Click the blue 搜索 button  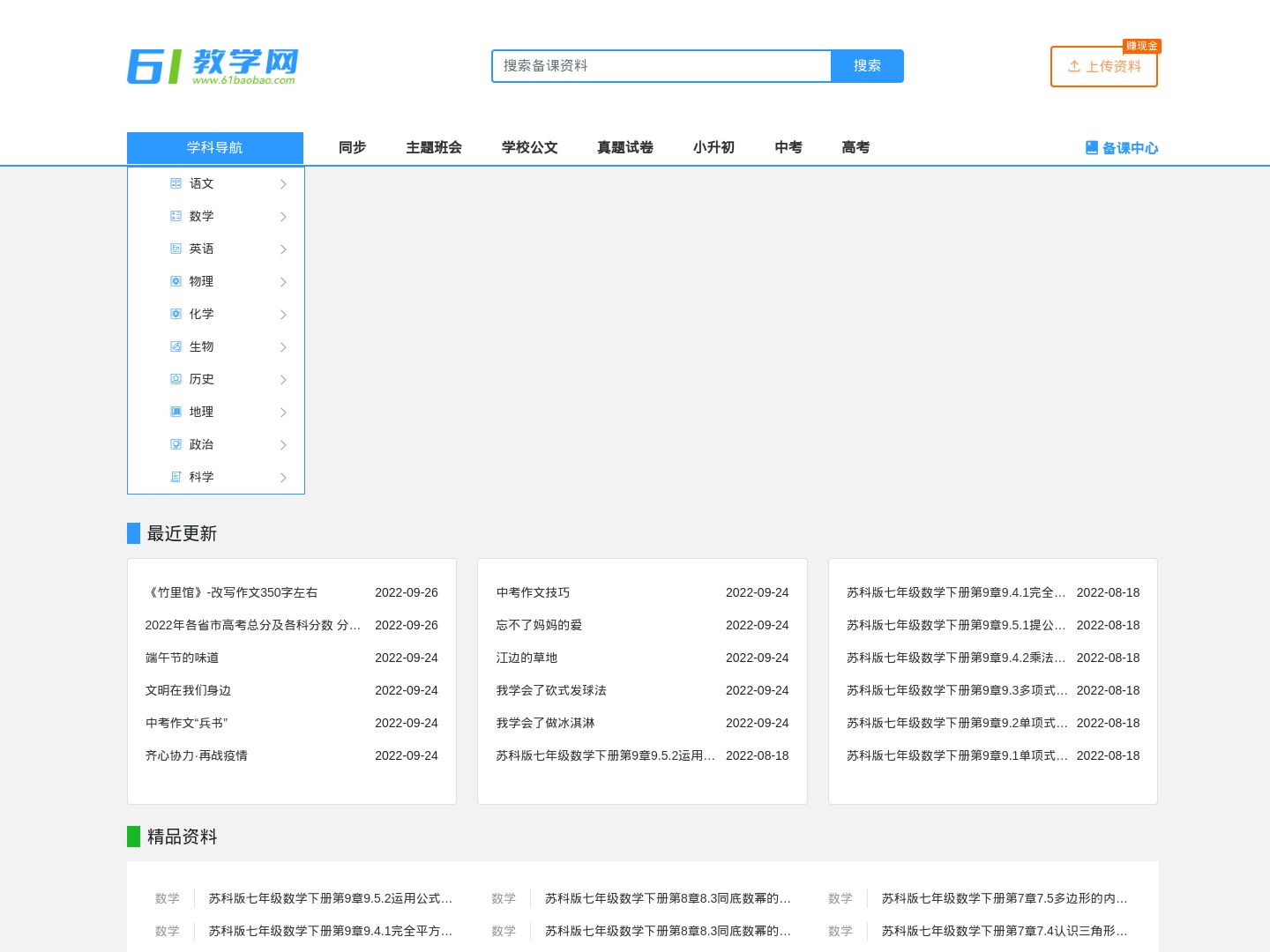[867, 66]
